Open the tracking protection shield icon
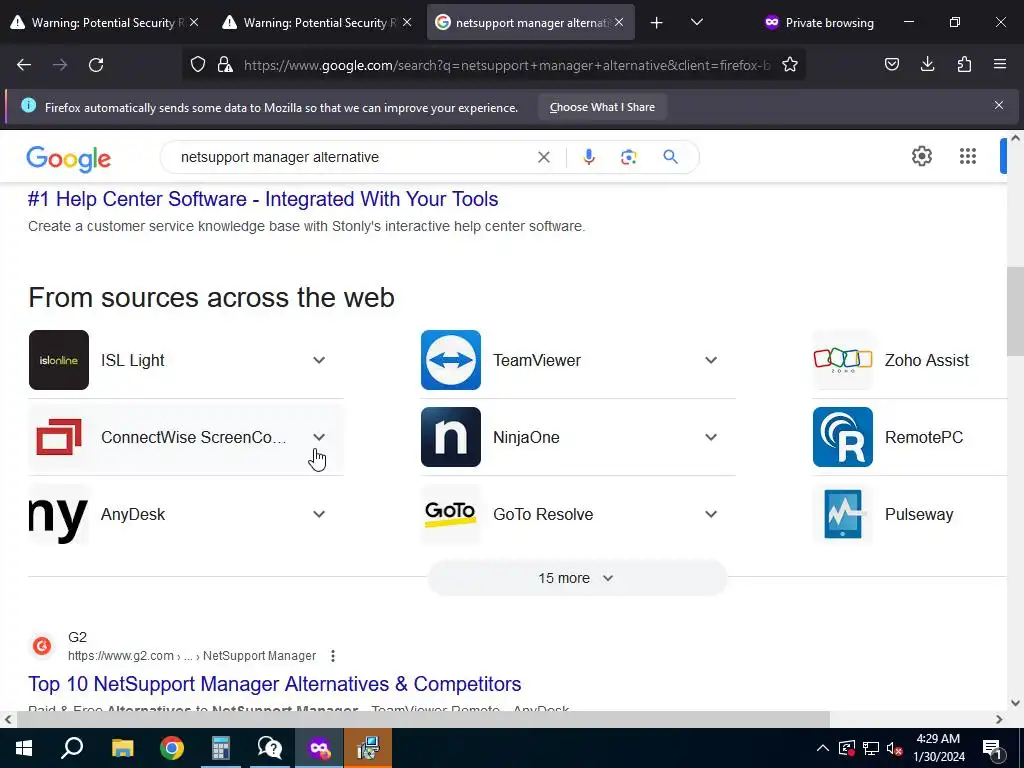1024x768 pixels. 198,64
